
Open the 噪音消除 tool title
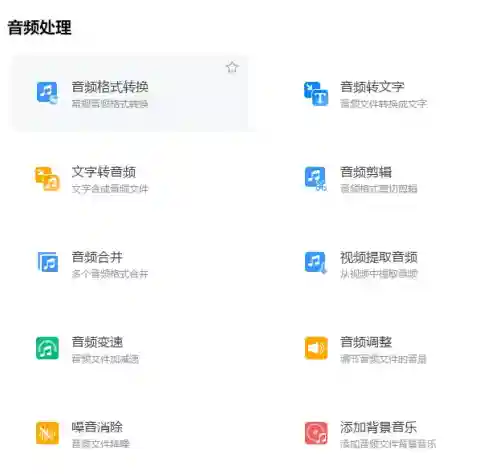[97, 427]
